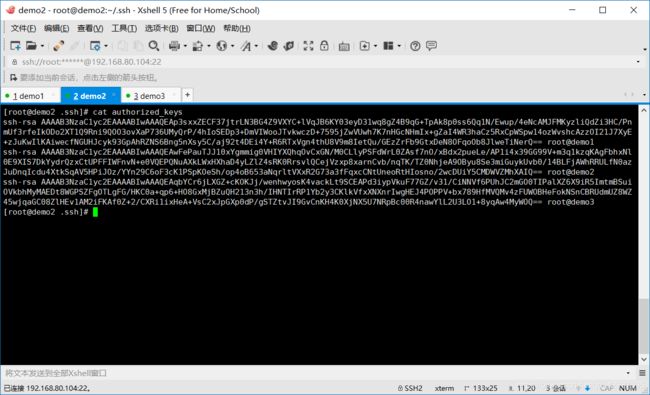Click the globe Encoding icon
650x395 pixels.
point(222,46)
